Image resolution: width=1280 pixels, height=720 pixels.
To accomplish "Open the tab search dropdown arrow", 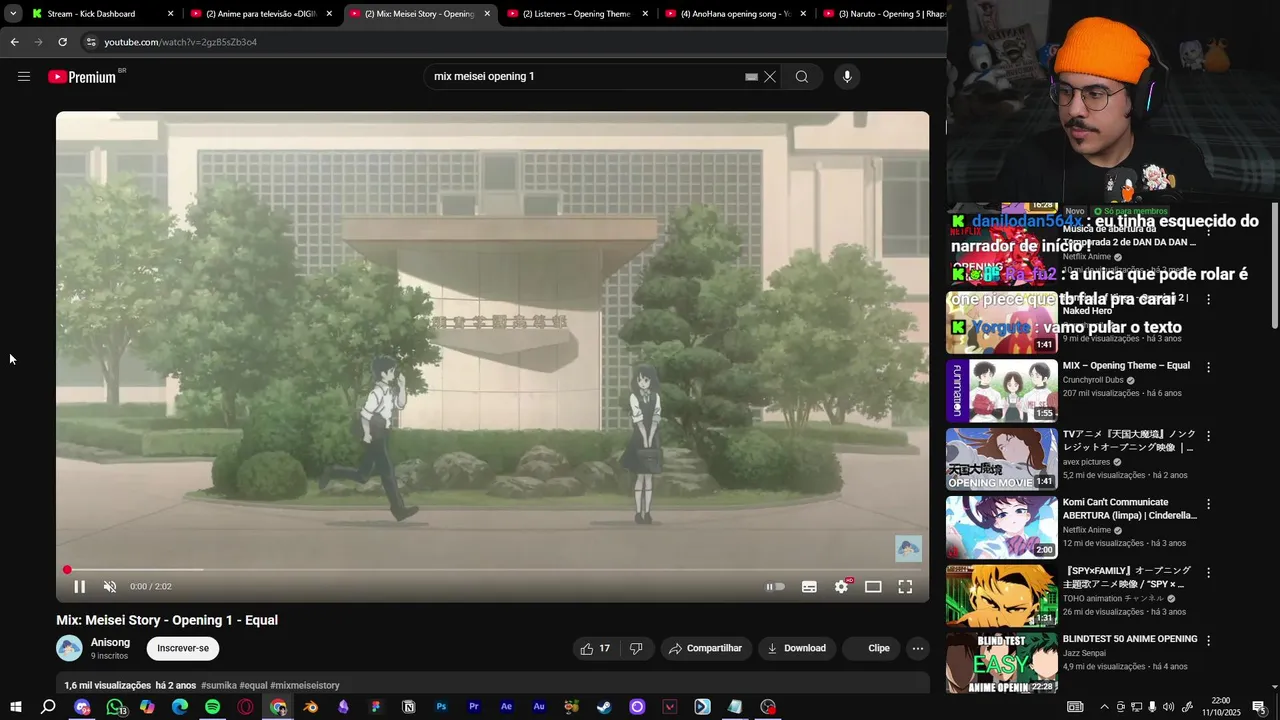I will tap(13, 14).
